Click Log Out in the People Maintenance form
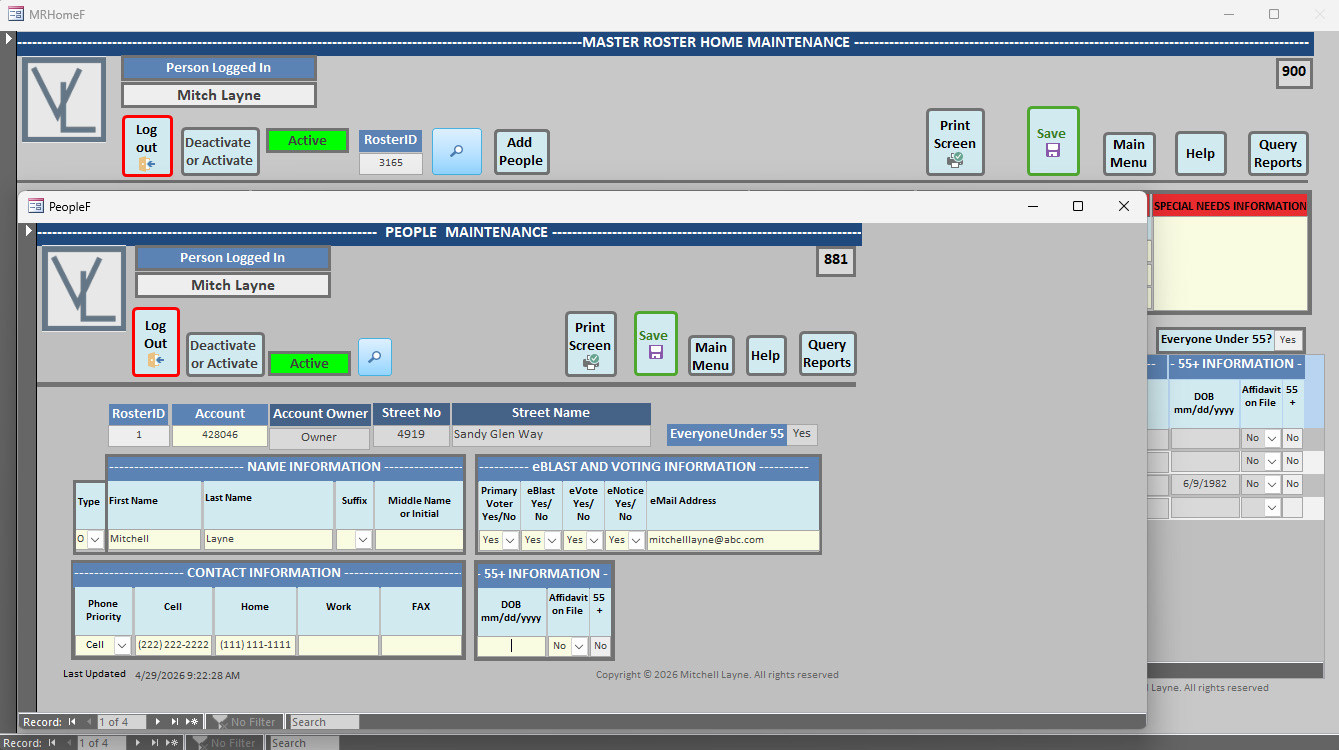This screenshot has width=1339, height=750. pos(155,342)
